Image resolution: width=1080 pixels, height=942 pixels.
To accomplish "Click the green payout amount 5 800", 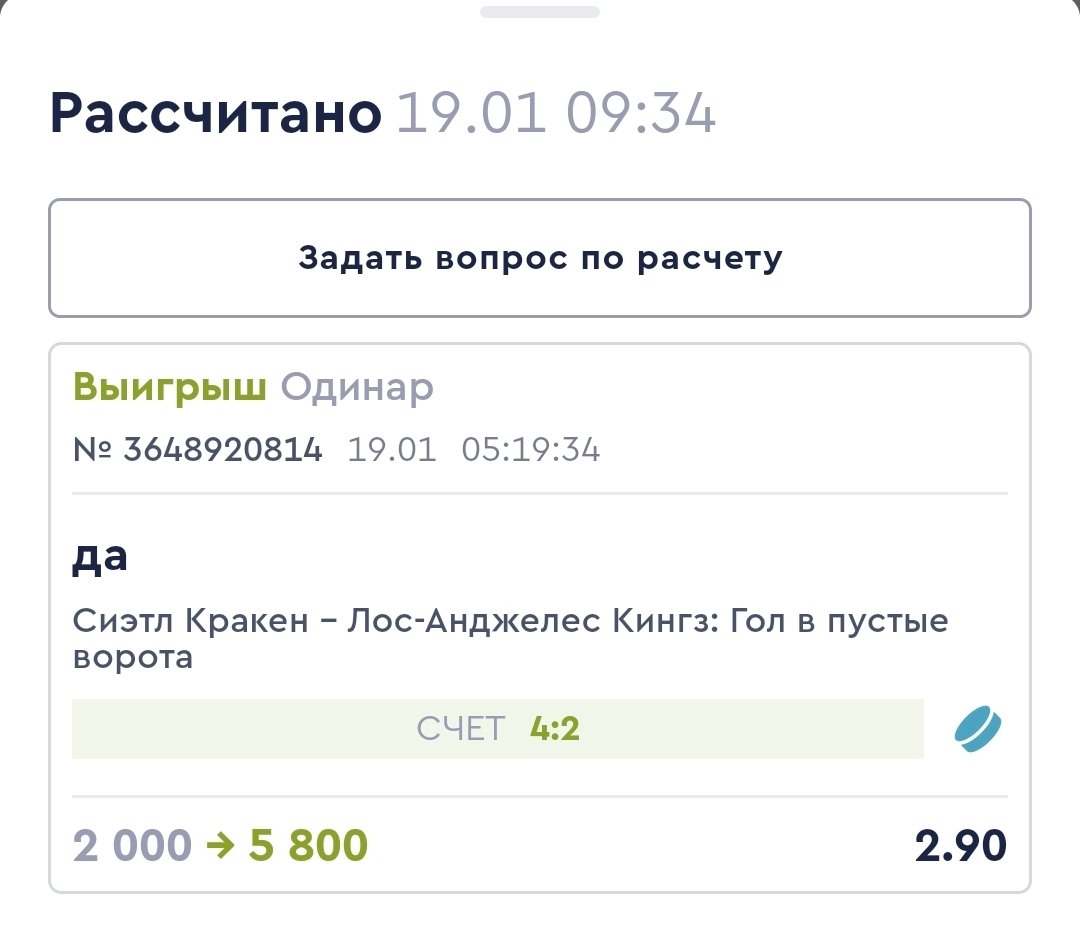I will point(308,846).
